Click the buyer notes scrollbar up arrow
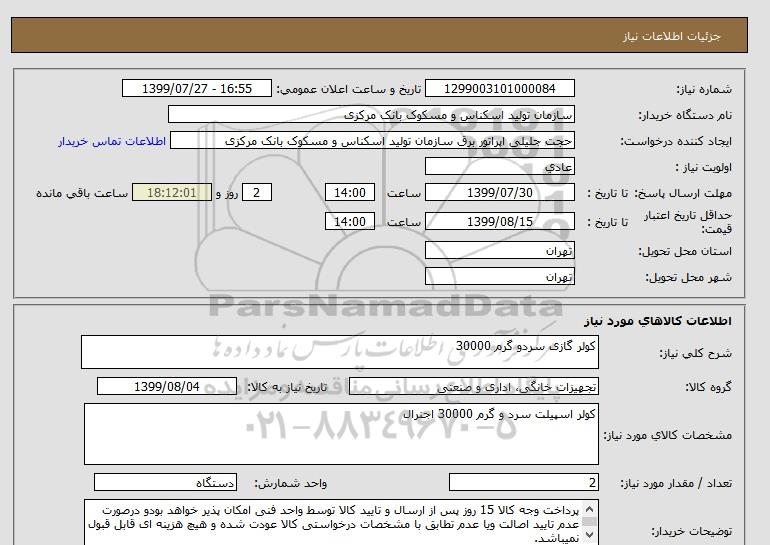The height and width of the screenshot is (545, 770). coord(590,508)
